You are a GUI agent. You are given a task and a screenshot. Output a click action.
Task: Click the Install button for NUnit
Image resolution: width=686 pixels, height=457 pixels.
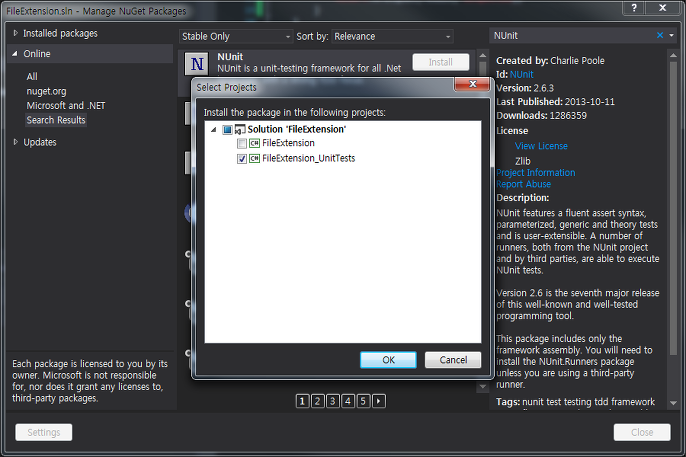click(441, 62)
